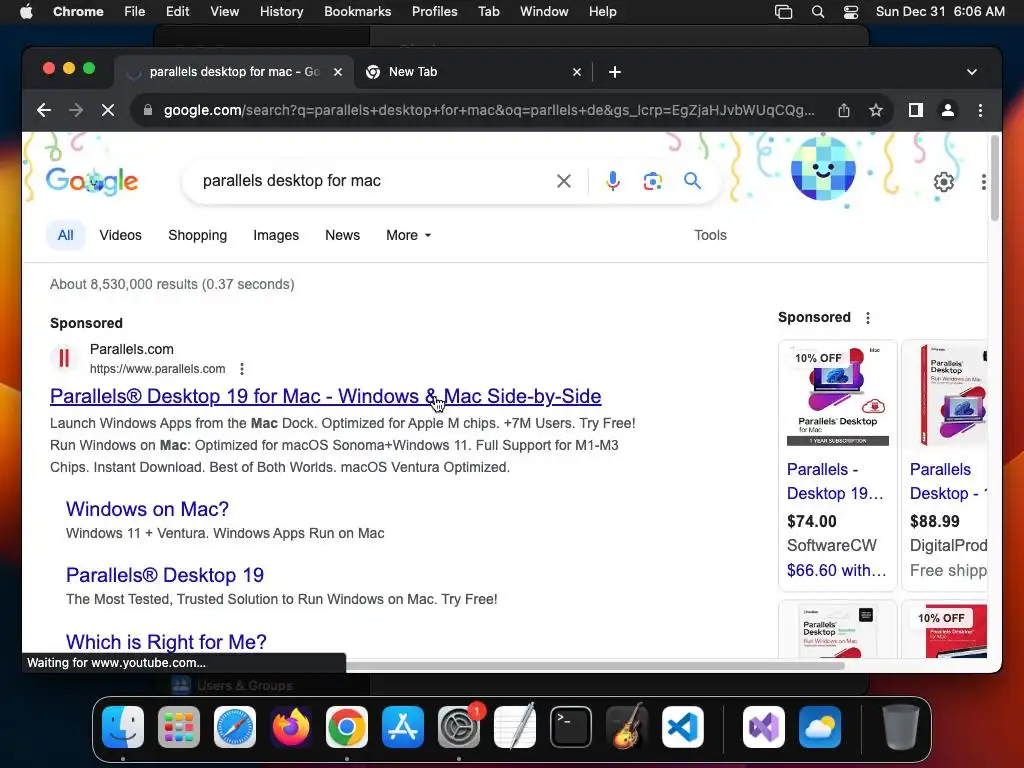Open the $88.99 DigitalProd product listing
Screen dimensions: 1024x768
[944, 465]
